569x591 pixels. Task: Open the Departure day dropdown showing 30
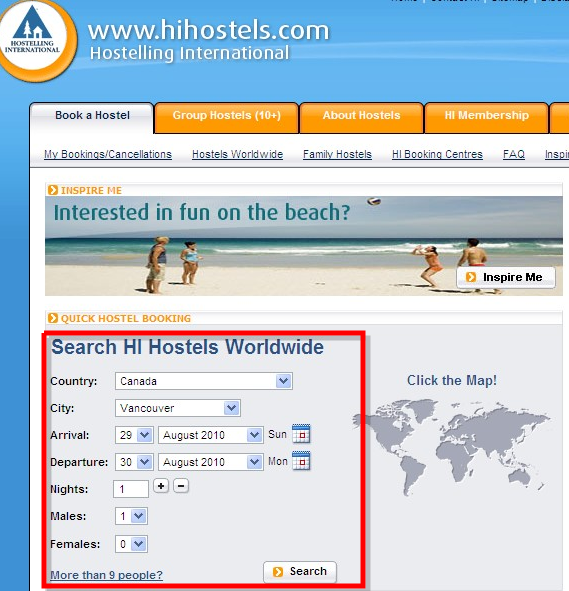click(134, 462)
